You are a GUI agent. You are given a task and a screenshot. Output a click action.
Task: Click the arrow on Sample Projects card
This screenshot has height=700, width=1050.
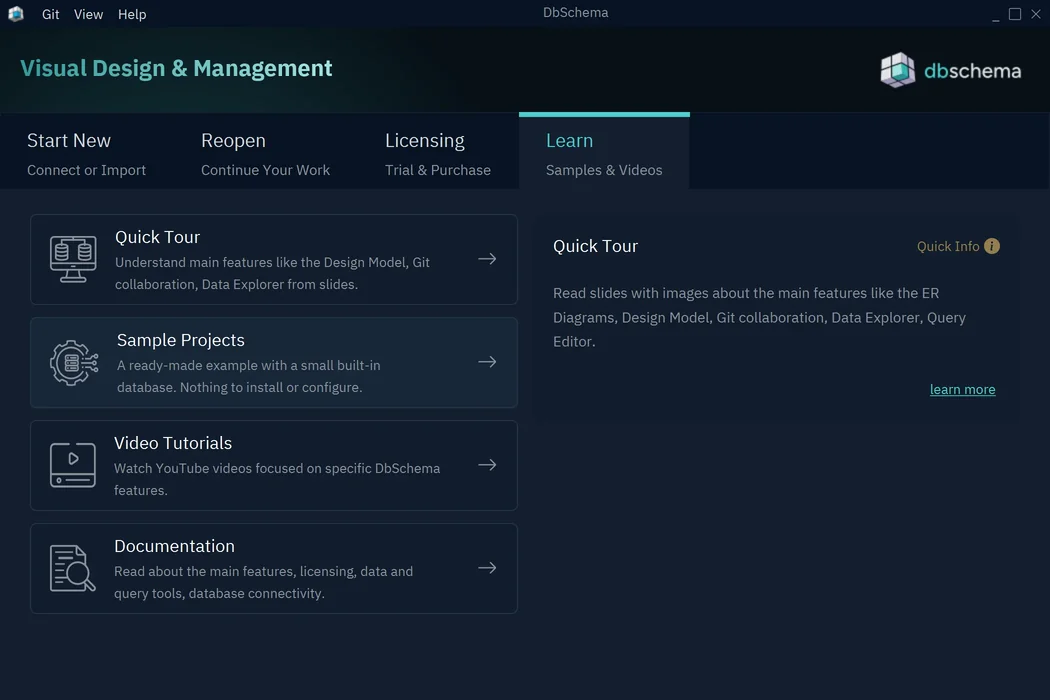point(488,362)
